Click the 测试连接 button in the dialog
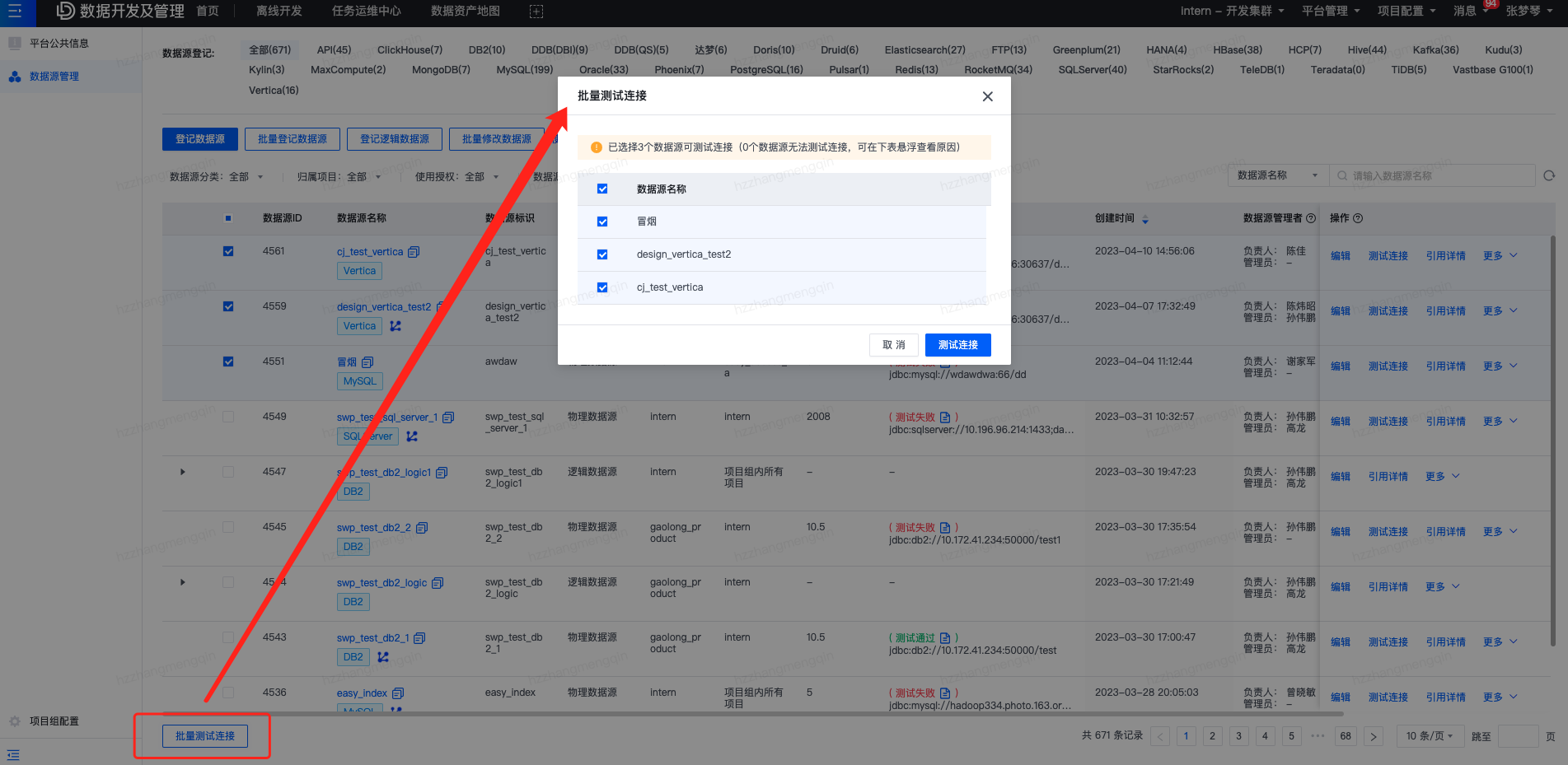This screenshot has width=1568, height=765. click(x=958, y=345)
